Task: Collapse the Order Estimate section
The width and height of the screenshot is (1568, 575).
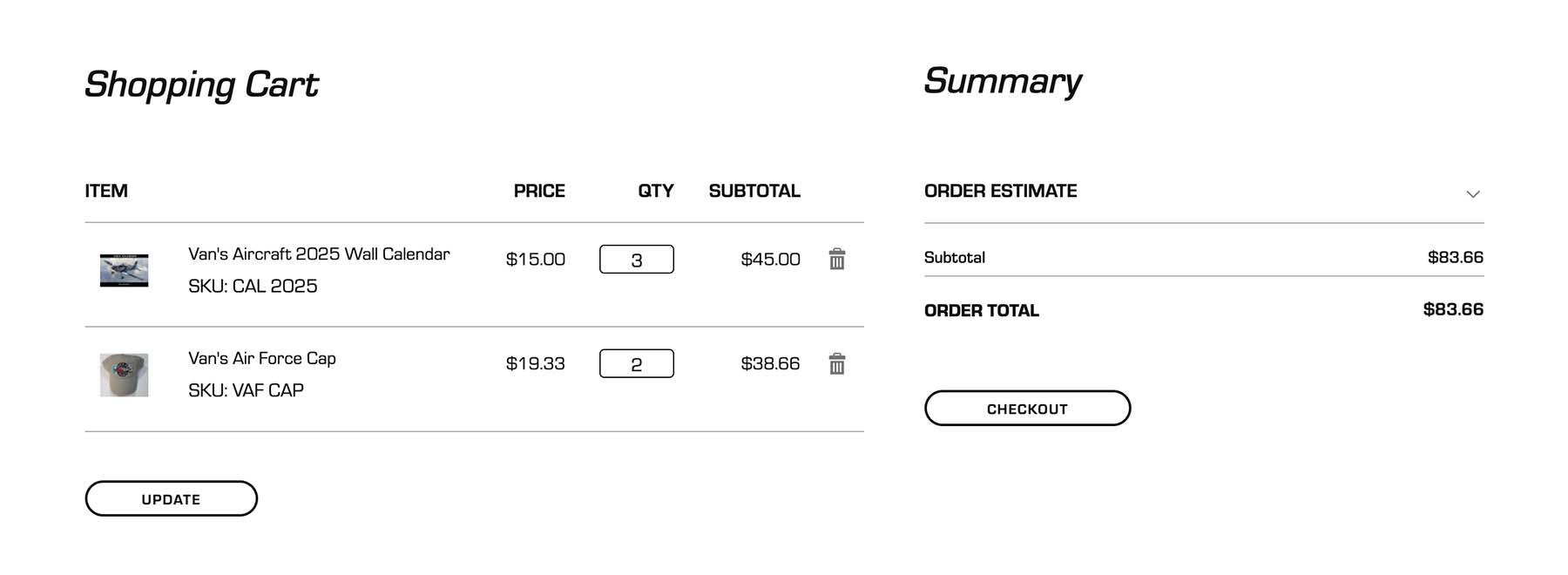Action: (x=1472, y=193)
